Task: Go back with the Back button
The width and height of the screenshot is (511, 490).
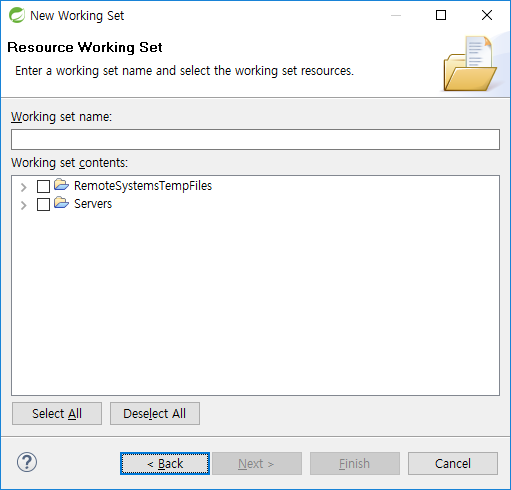Action: coord(165,463)
